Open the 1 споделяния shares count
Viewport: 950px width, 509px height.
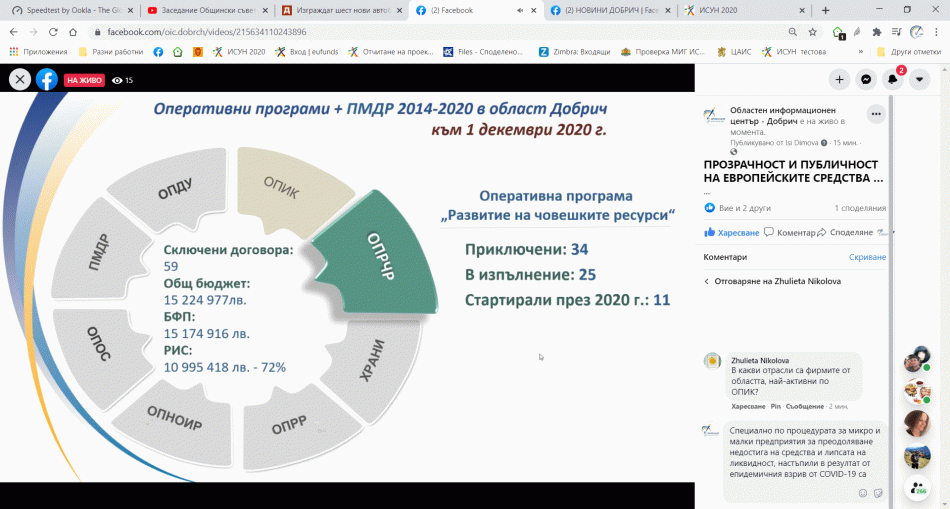point(860,208)
